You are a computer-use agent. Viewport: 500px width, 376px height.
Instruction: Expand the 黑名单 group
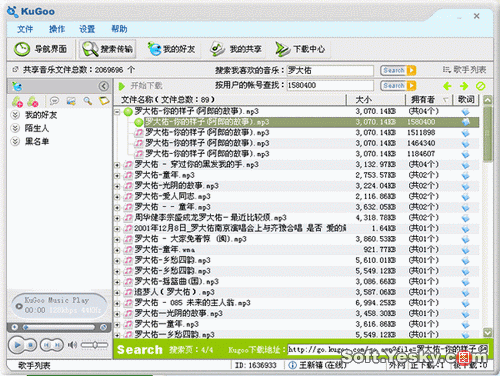(15, 141)
